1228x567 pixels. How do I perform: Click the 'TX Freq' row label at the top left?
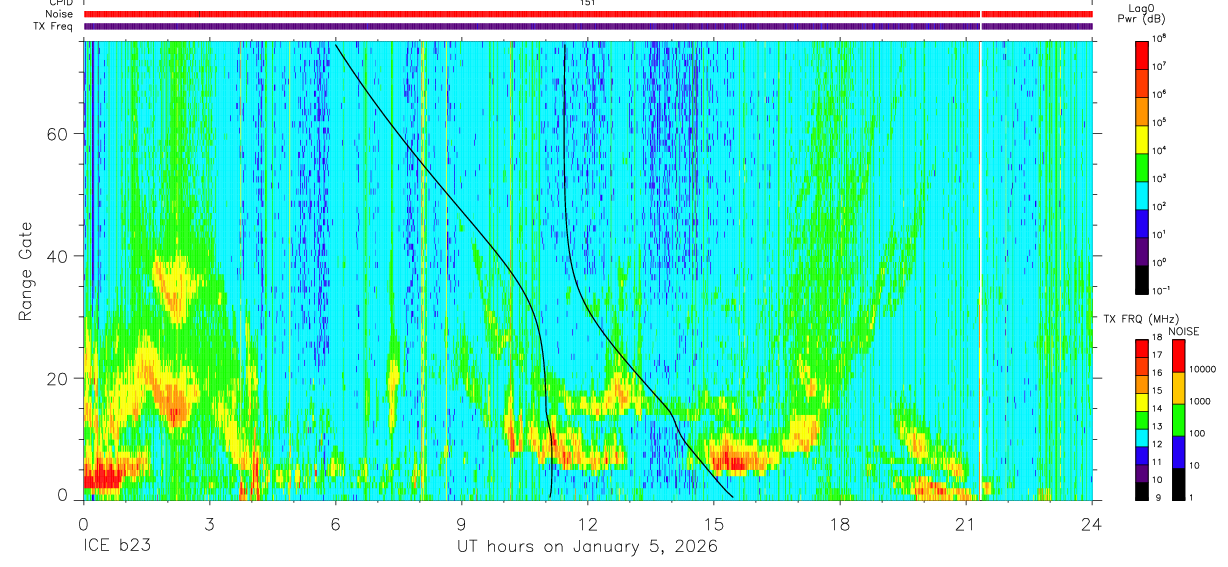[54, 27]
